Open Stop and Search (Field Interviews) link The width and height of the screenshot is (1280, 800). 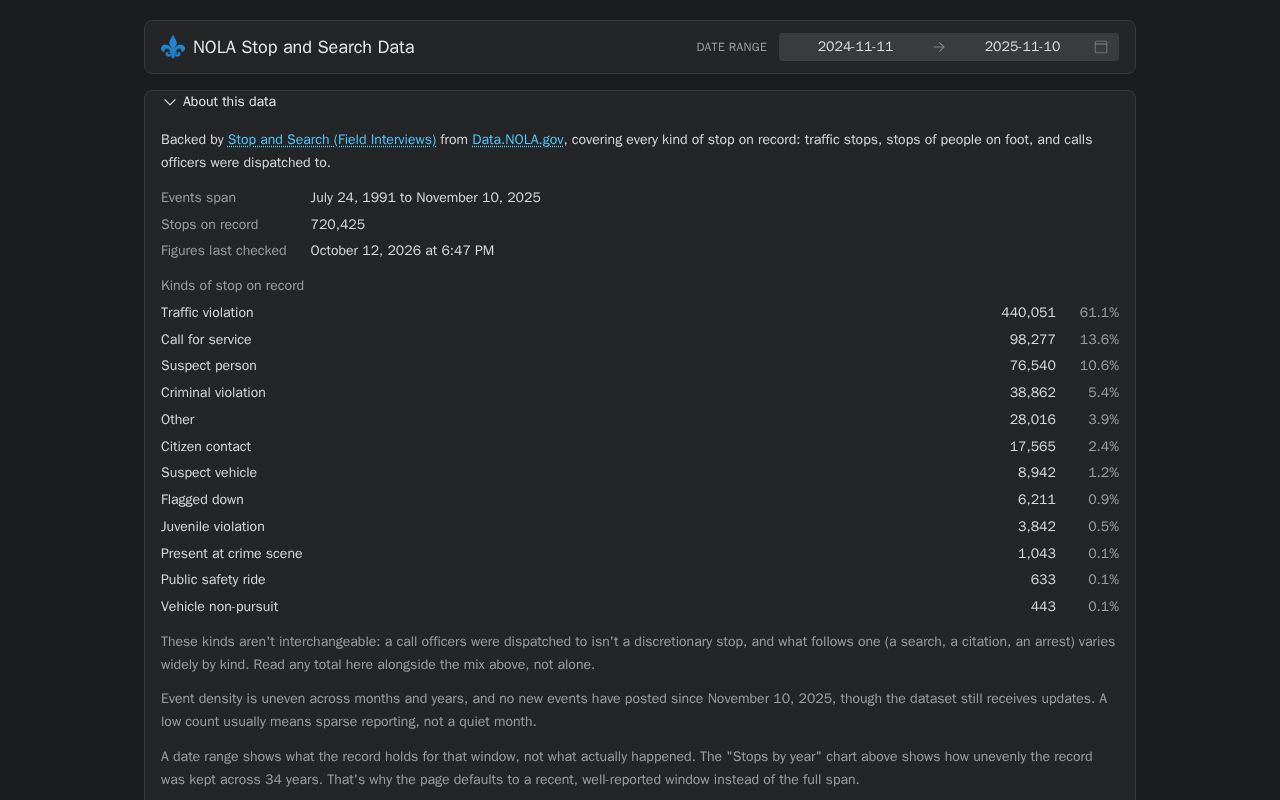click(x=332, y=140)
